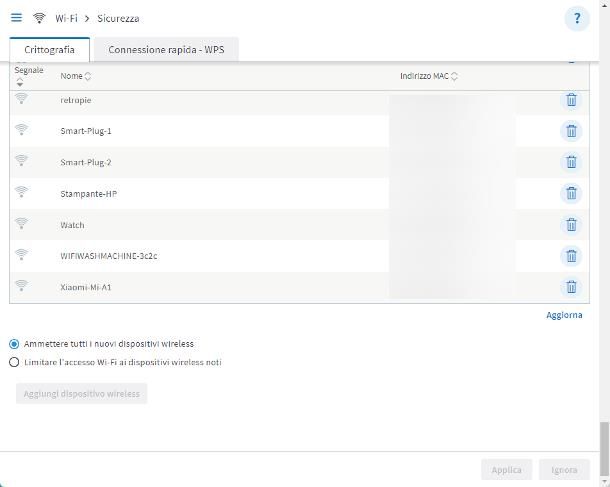Go to Wi-Fi in the breadcrumb
The image size is (610, 487).
67,18
